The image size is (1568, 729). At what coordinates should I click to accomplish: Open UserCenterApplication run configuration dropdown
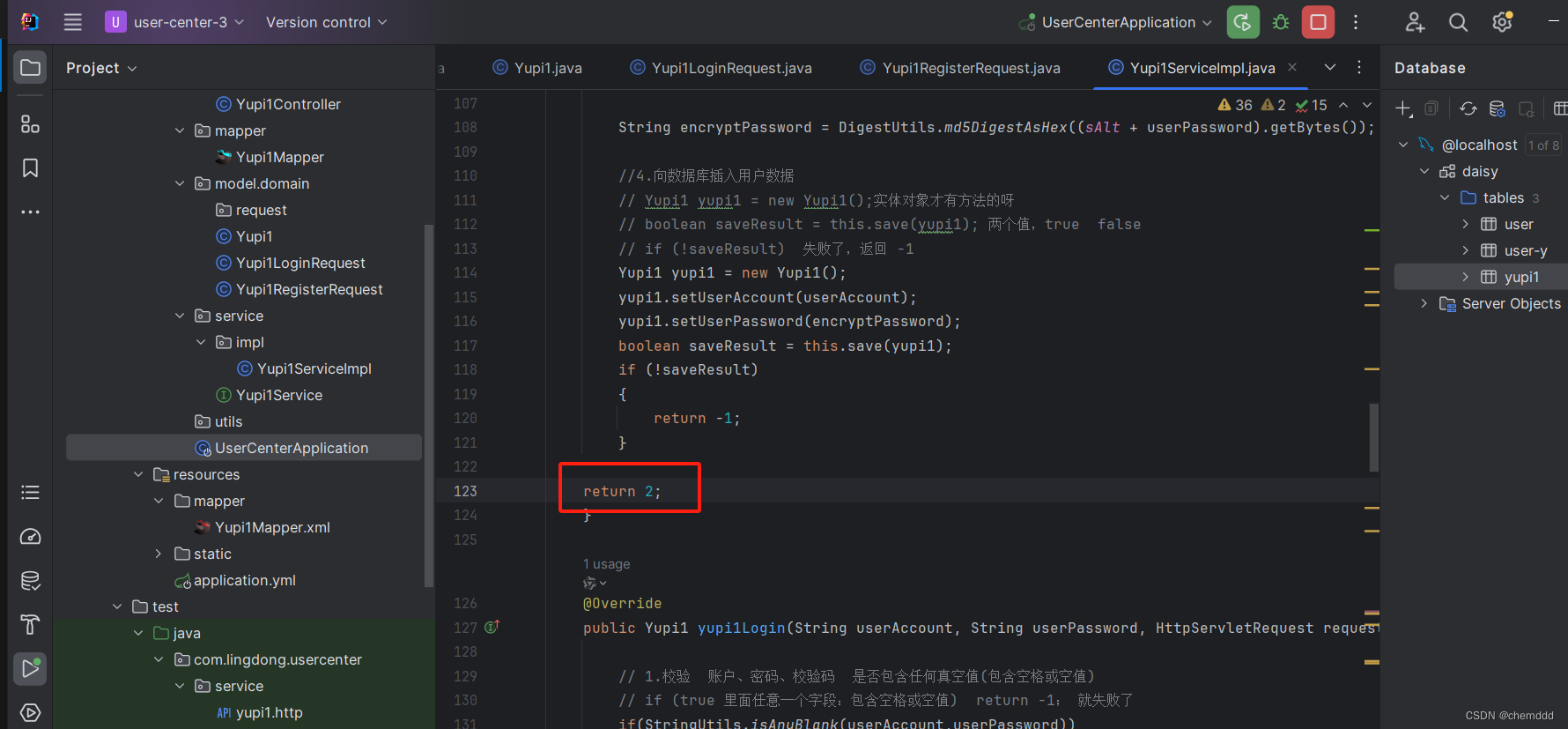pyautogui.click(x=1115, y=22)
